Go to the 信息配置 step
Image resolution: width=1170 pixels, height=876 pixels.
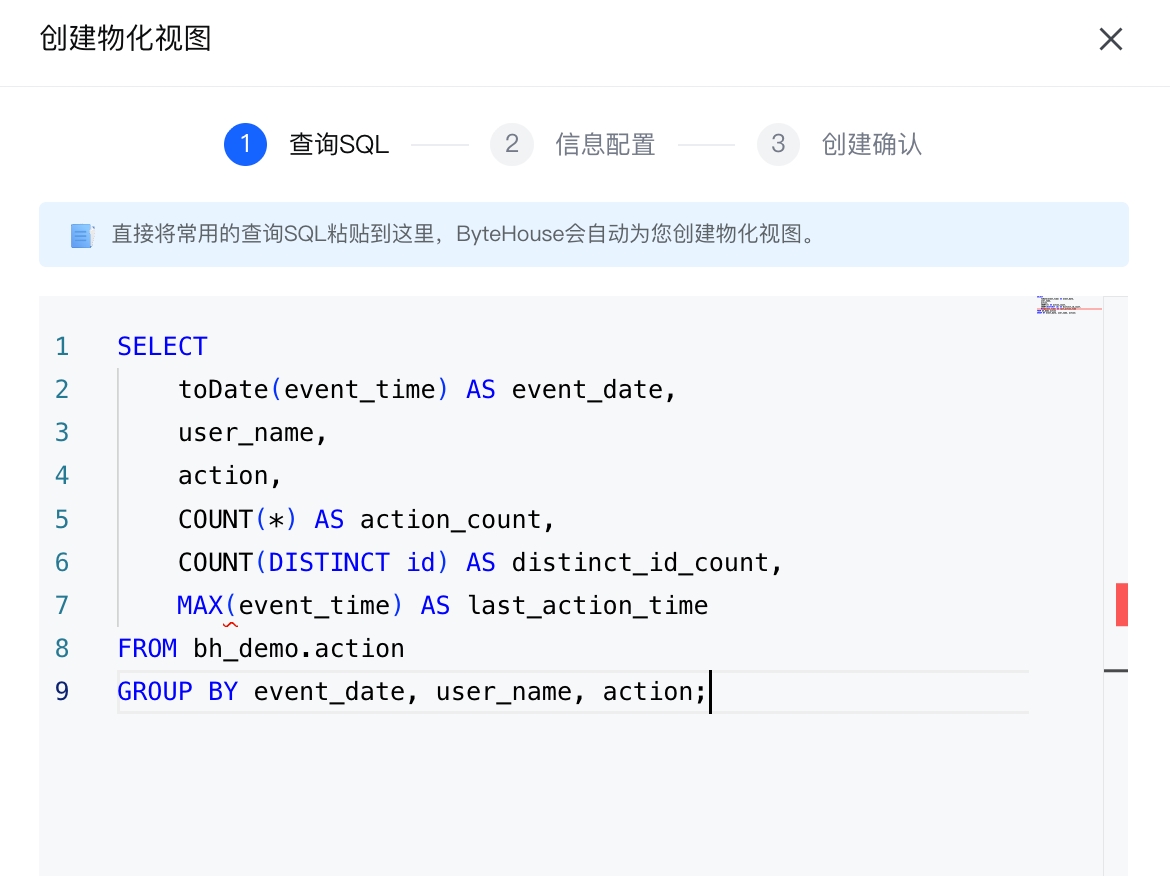[605, 145]
